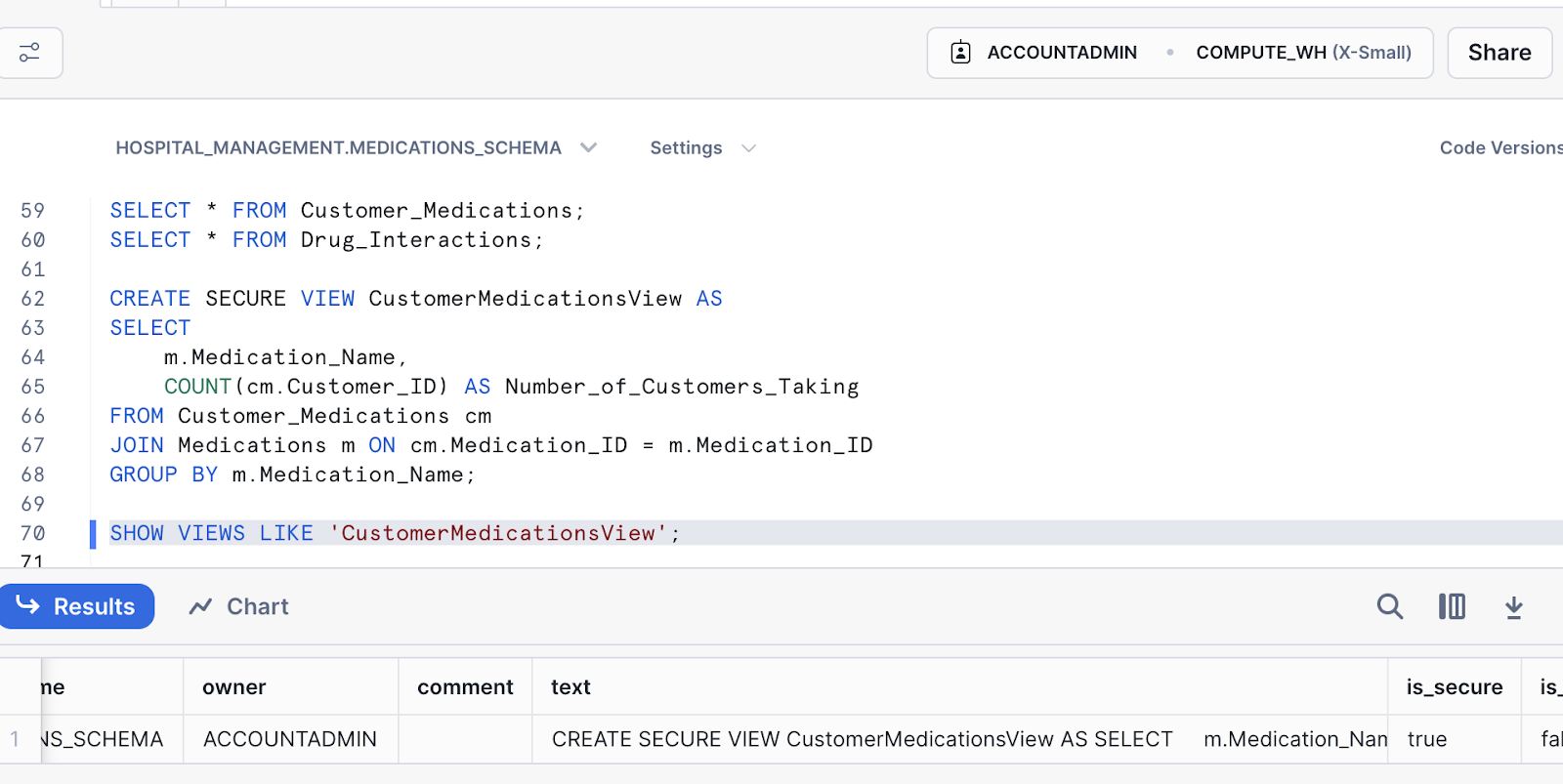Viewport: 1563px width, 784px height.
Task: Click row number 1 in results
Action: coord(15,739)
